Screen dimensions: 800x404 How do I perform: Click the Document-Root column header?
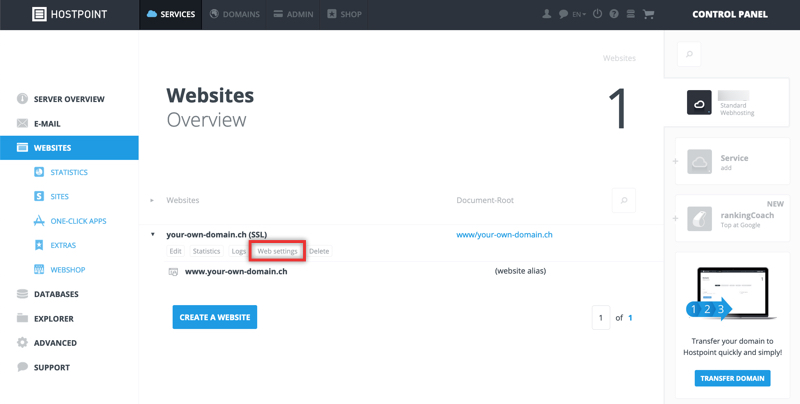(x=485, y=200)
